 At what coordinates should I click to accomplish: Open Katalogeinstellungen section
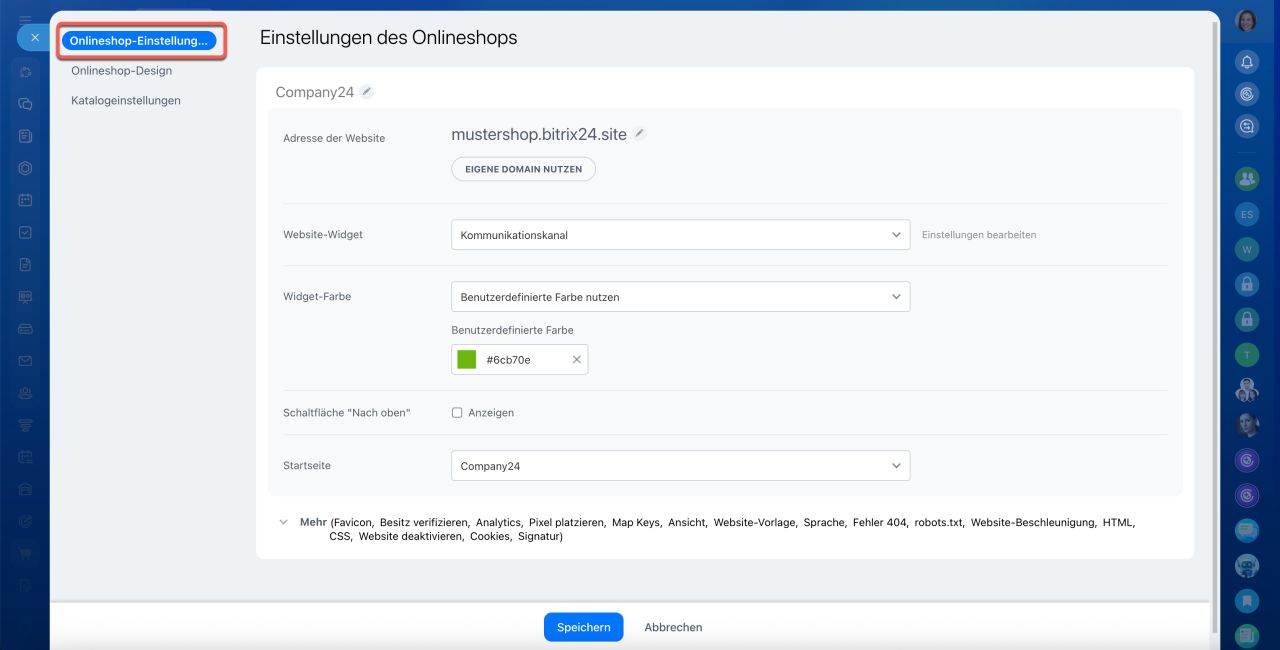pyautogui.click(x=126, y=101)
